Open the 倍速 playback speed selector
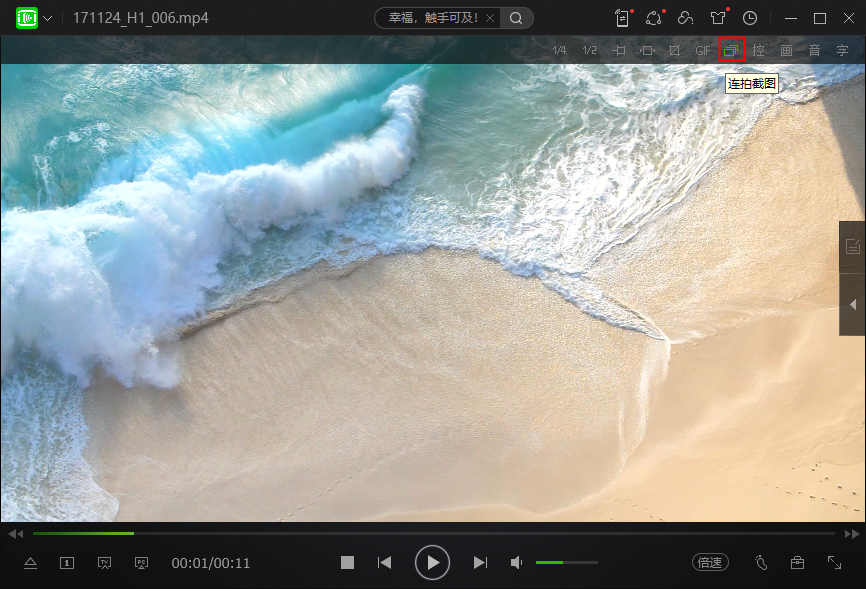 [x=710, y=562]
